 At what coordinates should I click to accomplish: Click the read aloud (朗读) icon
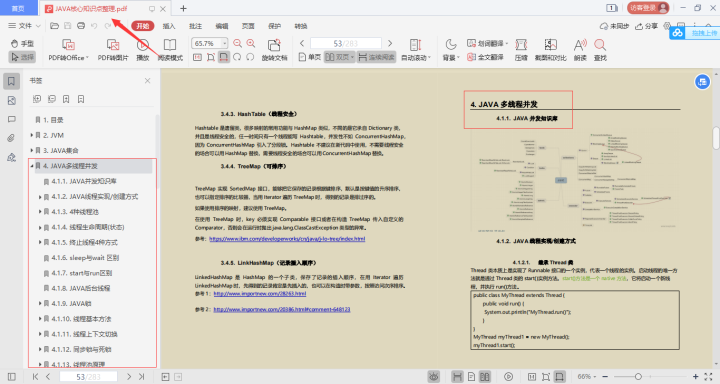pos(580,50)
